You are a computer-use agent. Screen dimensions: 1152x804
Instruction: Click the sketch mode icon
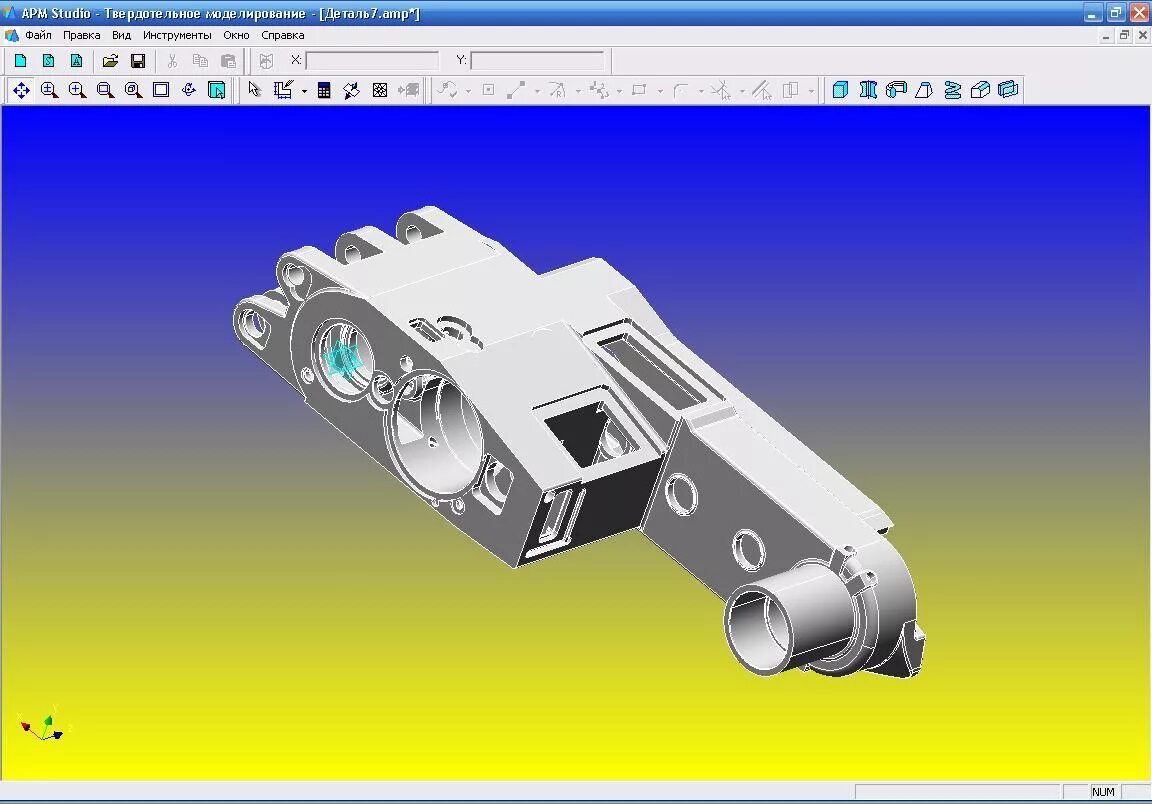(284, 90)
